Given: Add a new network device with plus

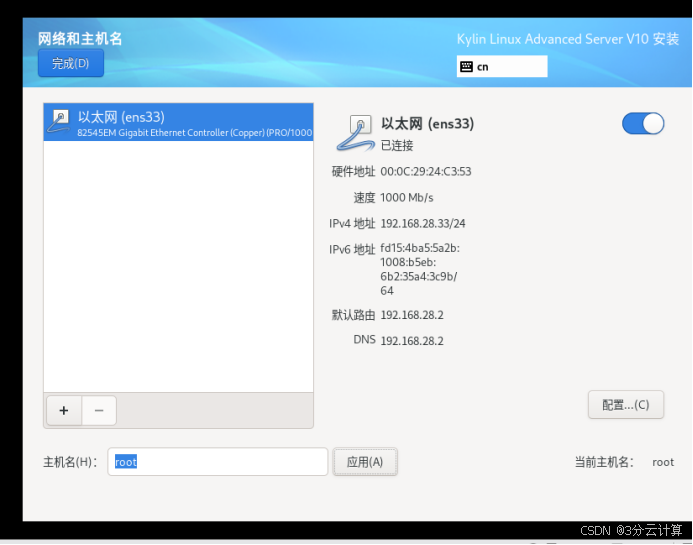Looking at the screenshot, I should (x=64, y=411).
